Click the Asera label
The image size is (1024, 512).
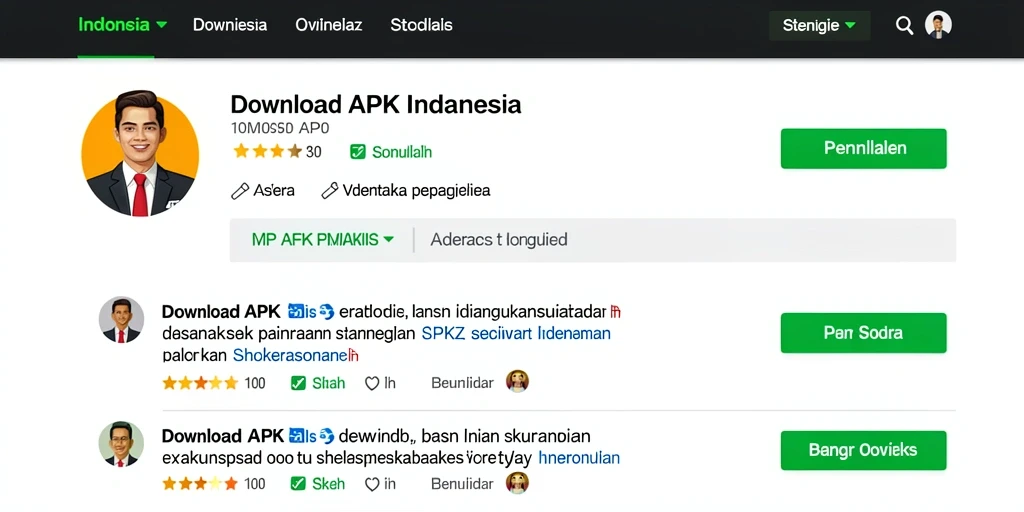tap(274, 191)
